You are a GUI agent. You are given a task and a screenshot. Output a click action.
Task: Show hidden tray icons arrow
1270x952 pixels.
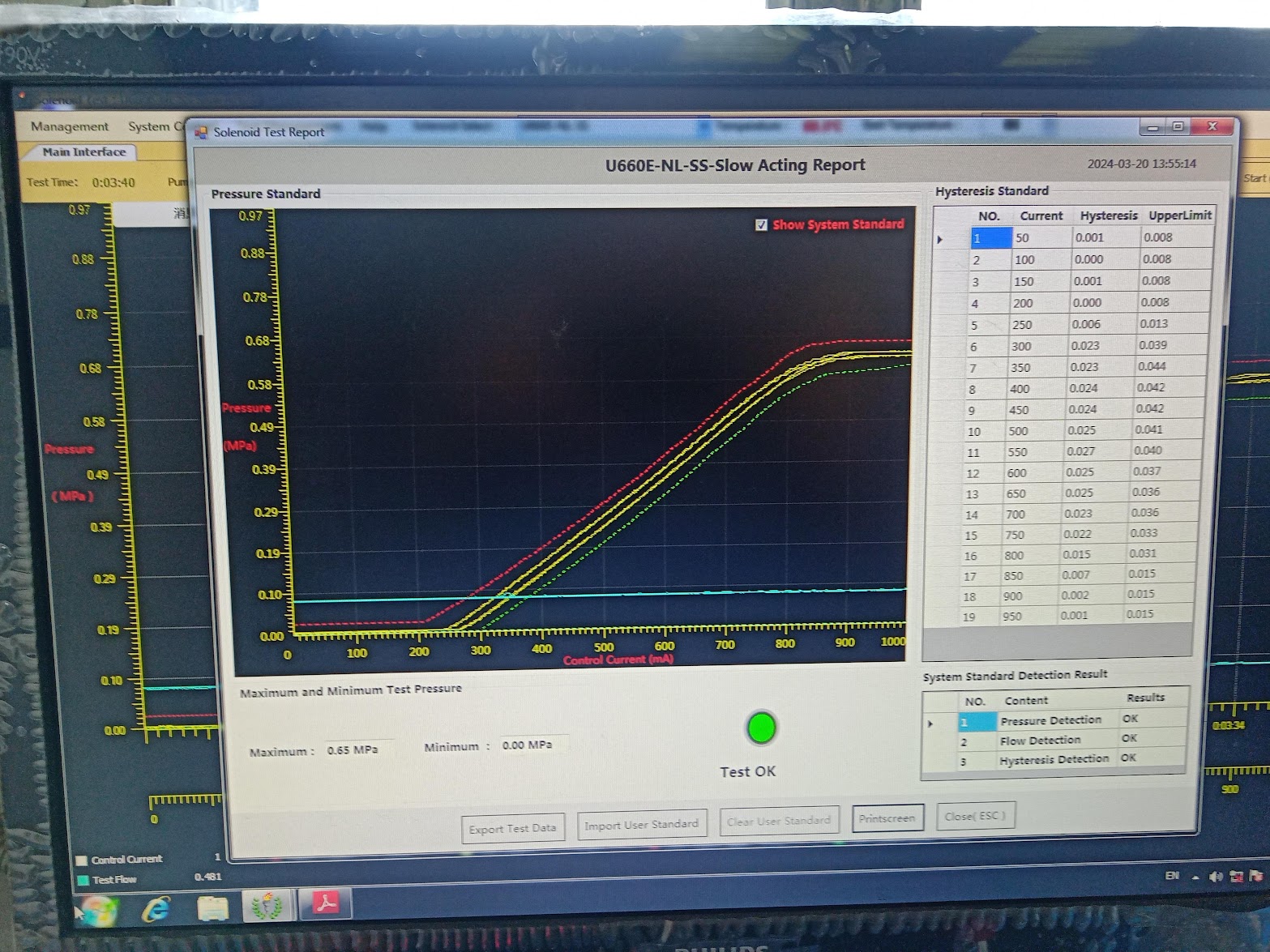click(x=1195, y=877)
